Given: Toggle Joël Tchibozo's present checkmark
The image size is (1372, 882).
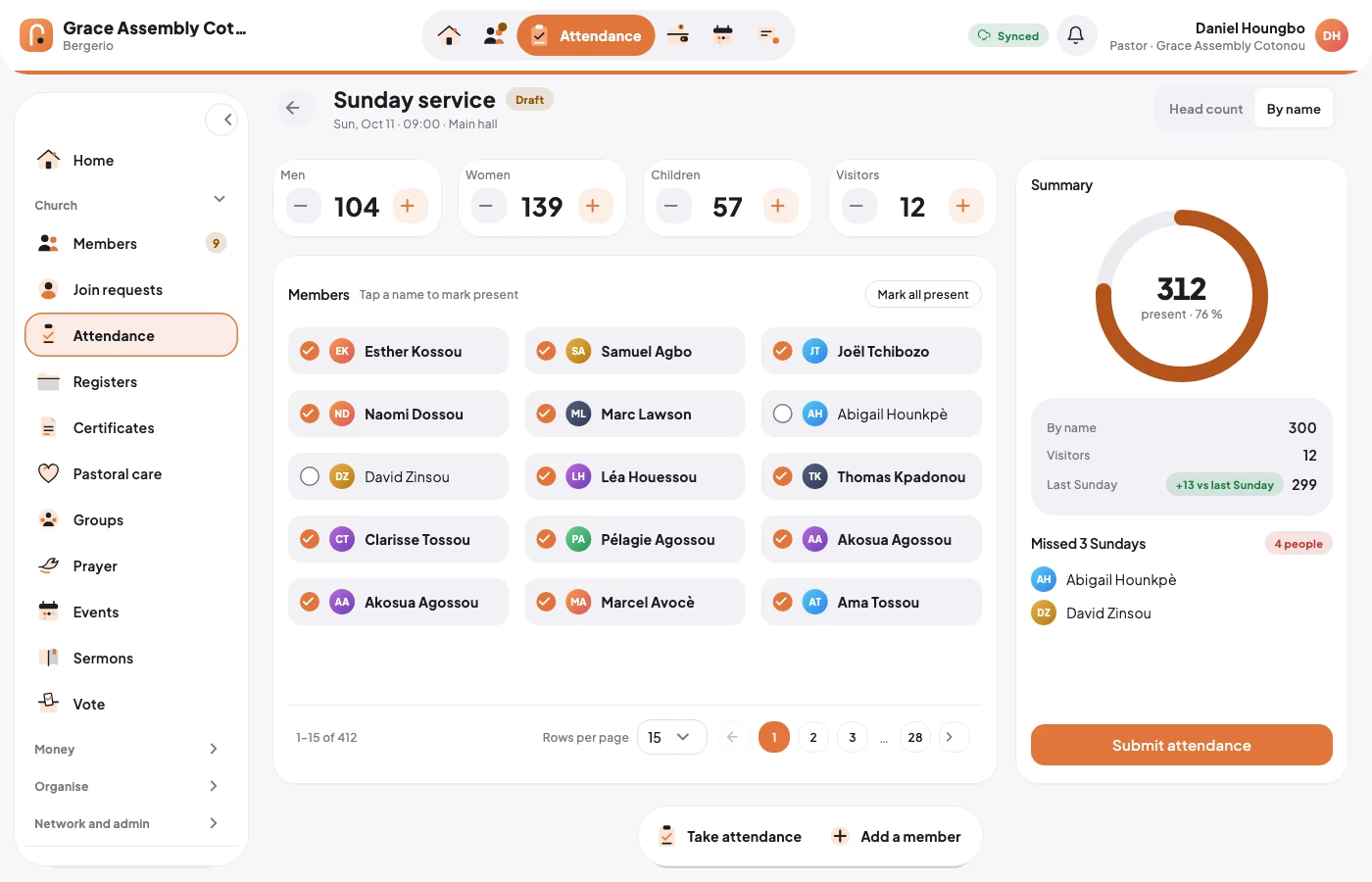Looking at the screenshot, I should point(871,351).
